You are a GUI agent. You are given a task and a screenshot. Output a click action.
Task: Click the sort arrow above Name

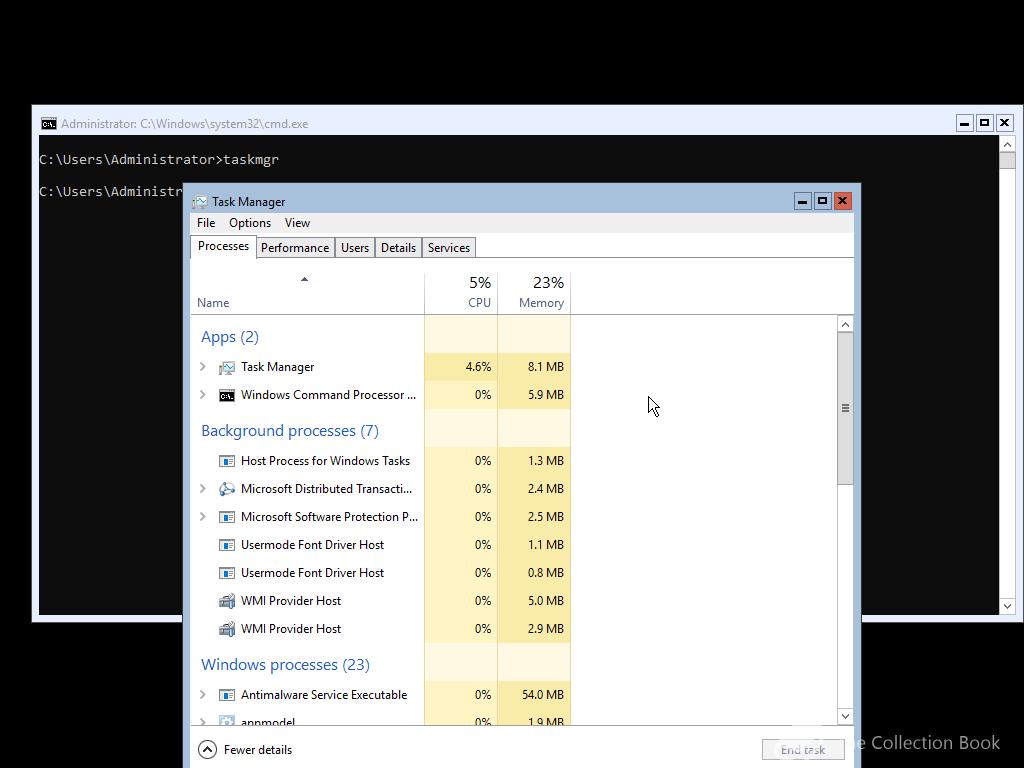pos(304,280)
